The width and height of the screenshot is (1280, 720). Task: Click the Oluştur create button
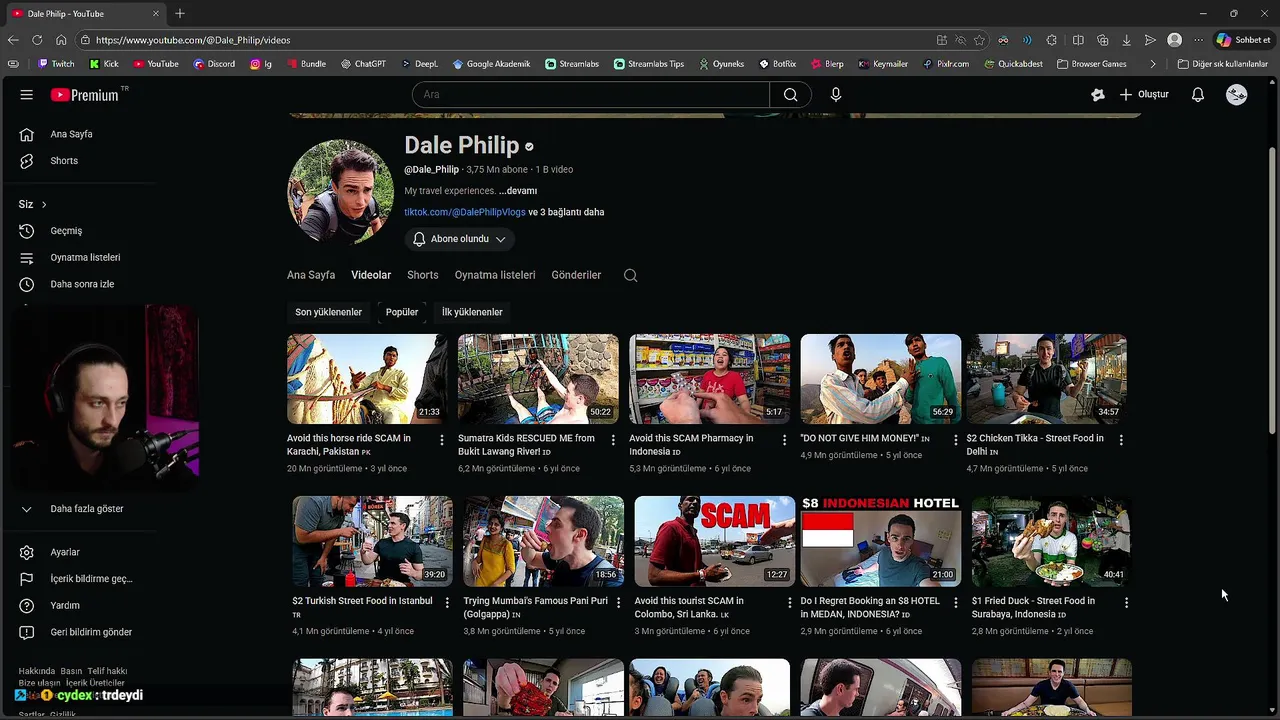(x=1144, y=95)
